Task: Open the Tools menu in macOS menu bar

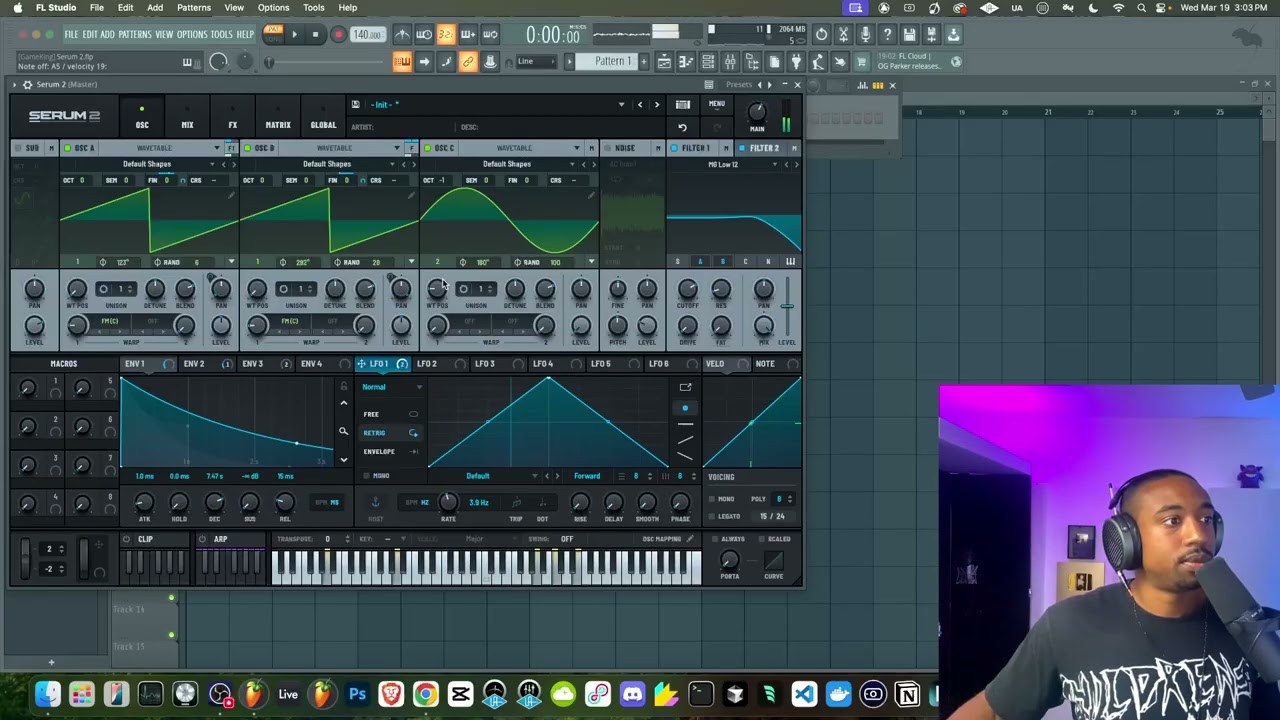Action: tap(314, 8)
